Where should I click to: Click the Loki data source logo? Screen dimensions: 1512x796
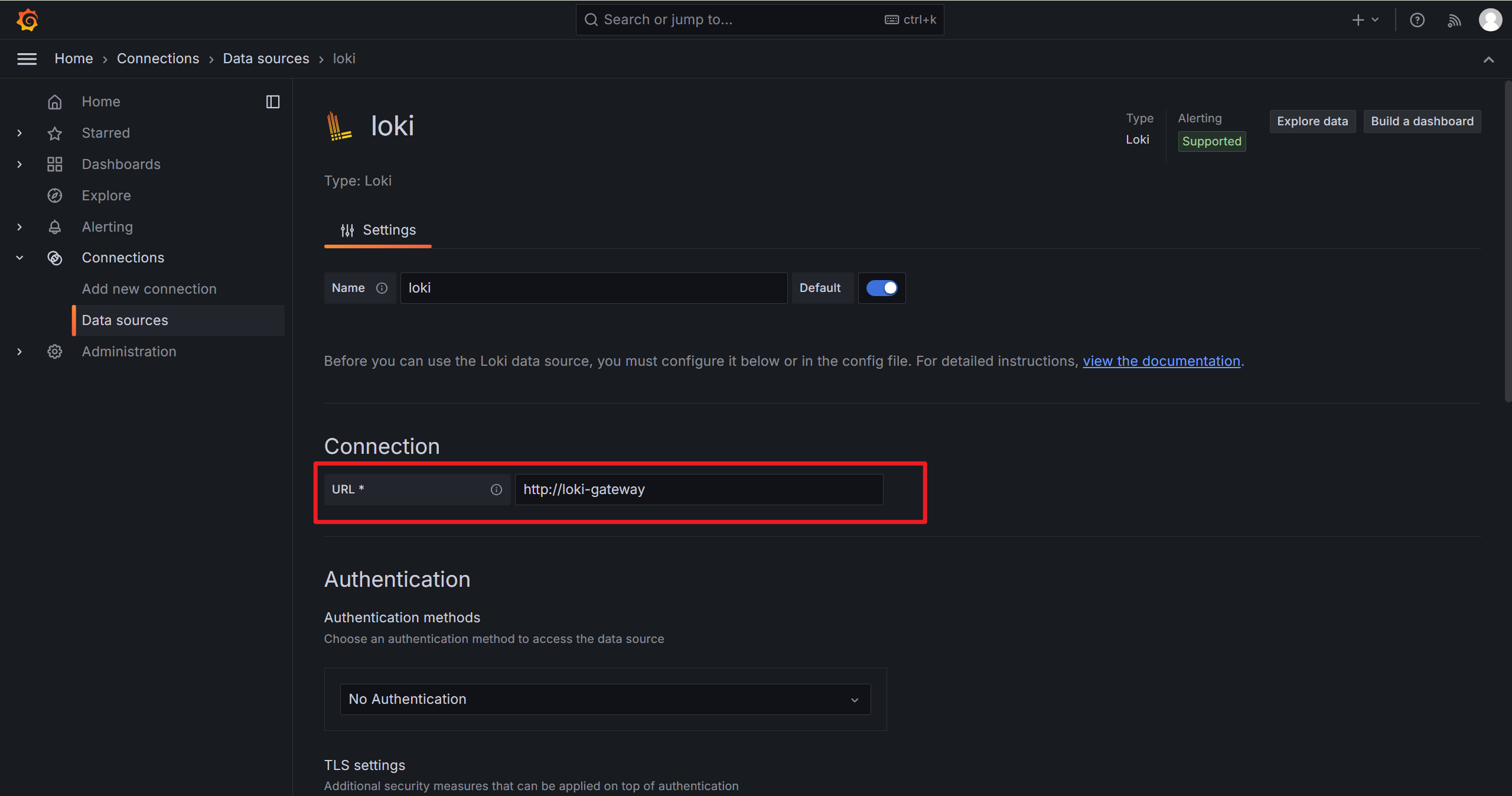[340, 126]
